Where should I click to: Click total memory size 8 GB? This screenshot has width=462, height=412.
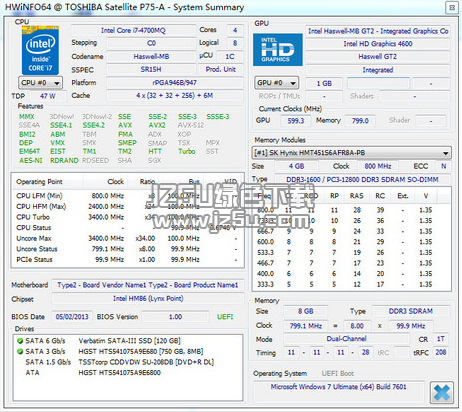click(x=306, y=311)
